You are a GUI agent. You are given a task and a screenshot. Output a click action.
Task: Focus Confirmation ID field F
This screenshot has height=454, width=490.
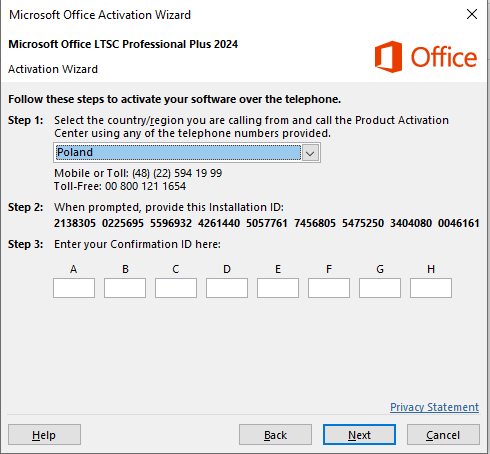tap(329, 288)
